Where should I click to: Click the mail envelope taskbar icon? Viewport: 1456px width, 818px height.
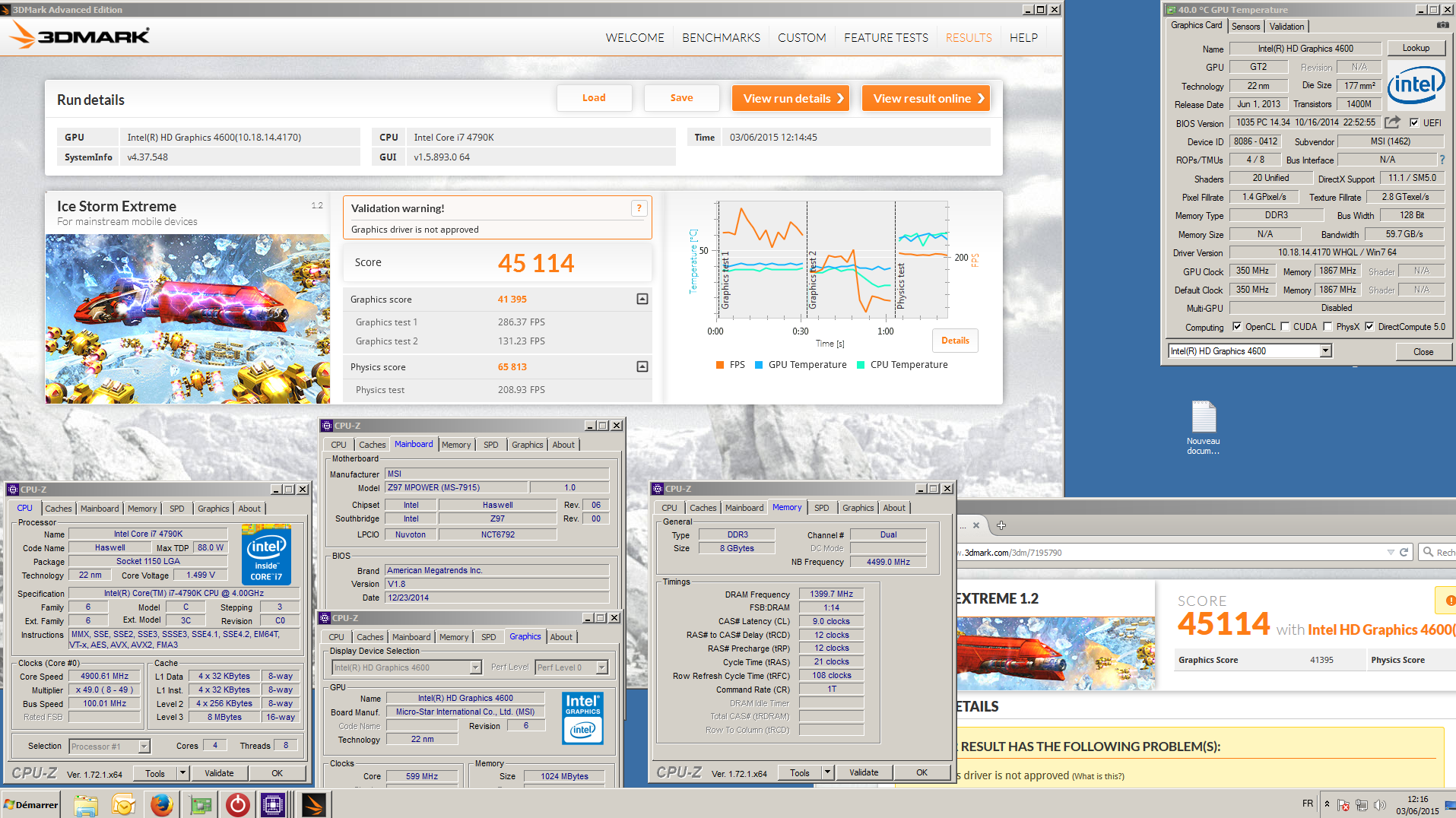coord(123,804)
